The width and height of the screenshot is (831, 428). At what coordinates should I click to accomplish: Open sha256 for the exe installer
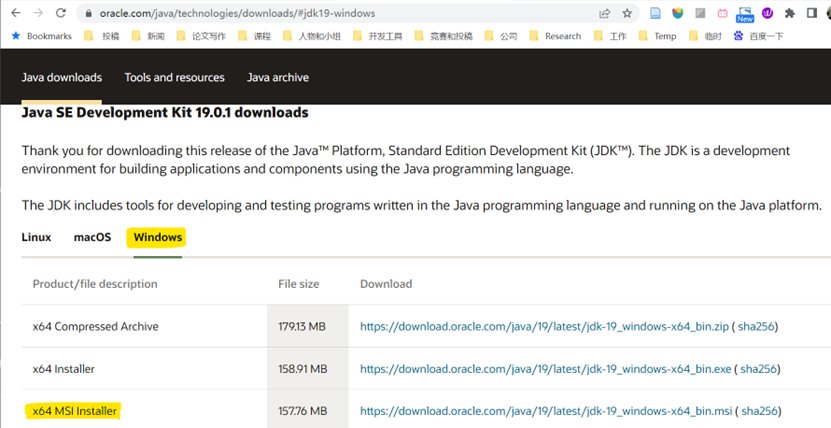758,369
